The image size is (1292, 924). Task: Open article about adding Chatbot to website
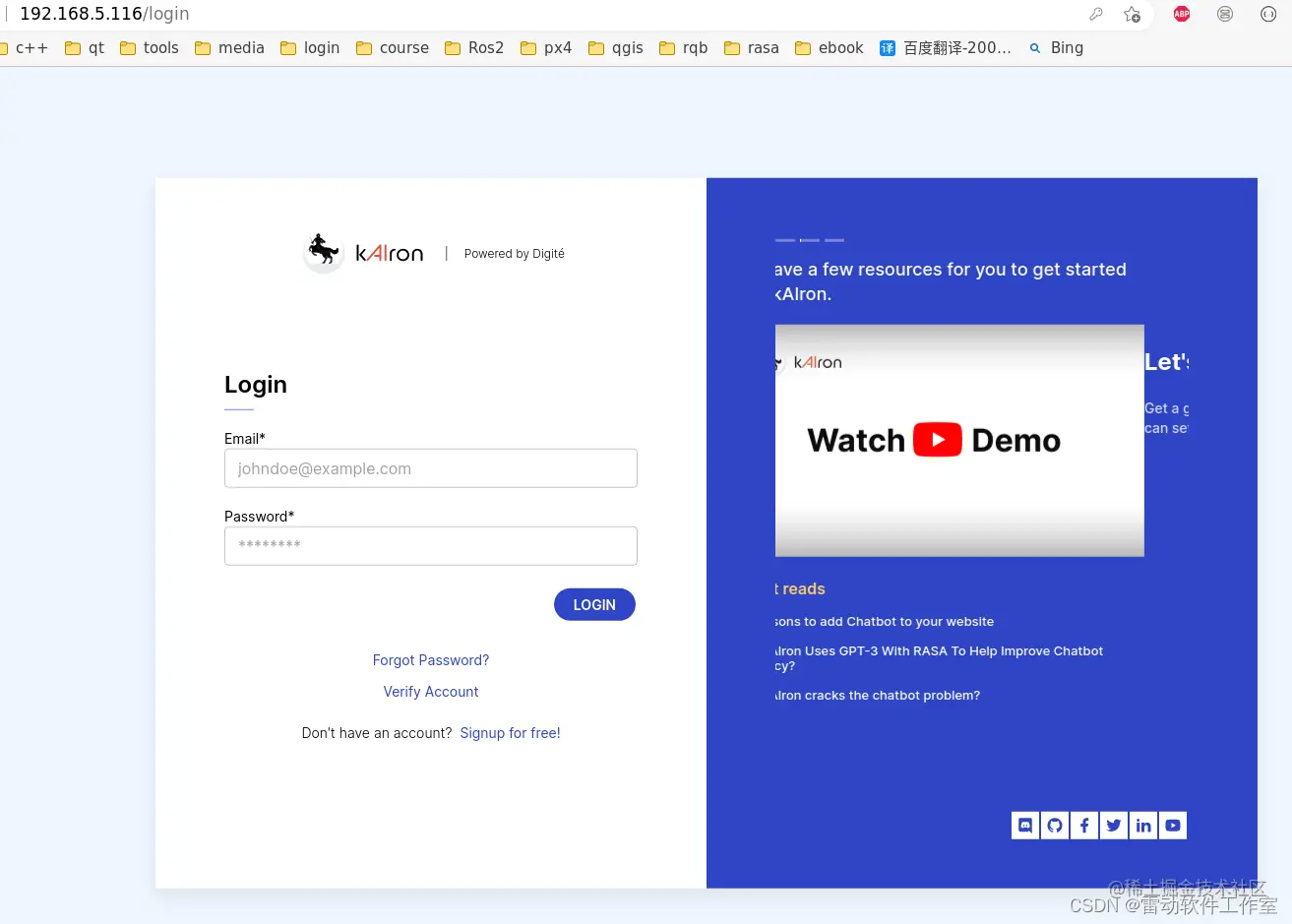(x=884, y=622)
